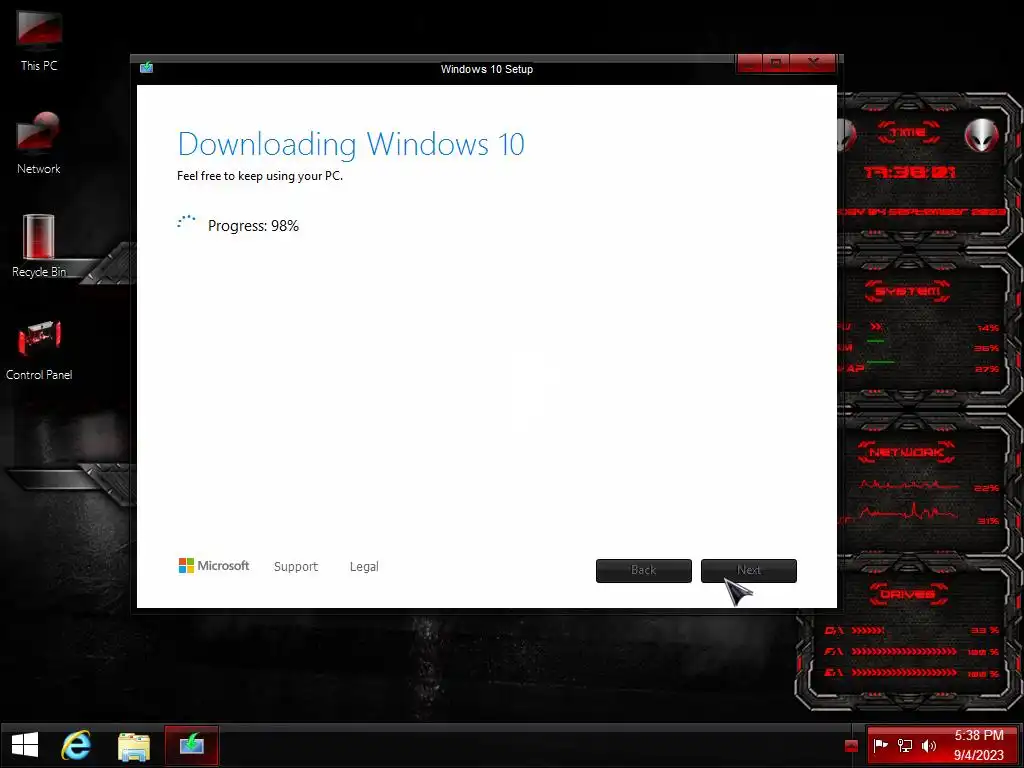
Task: Click the E:\ drive usage bar
Action: pos(904,673)
